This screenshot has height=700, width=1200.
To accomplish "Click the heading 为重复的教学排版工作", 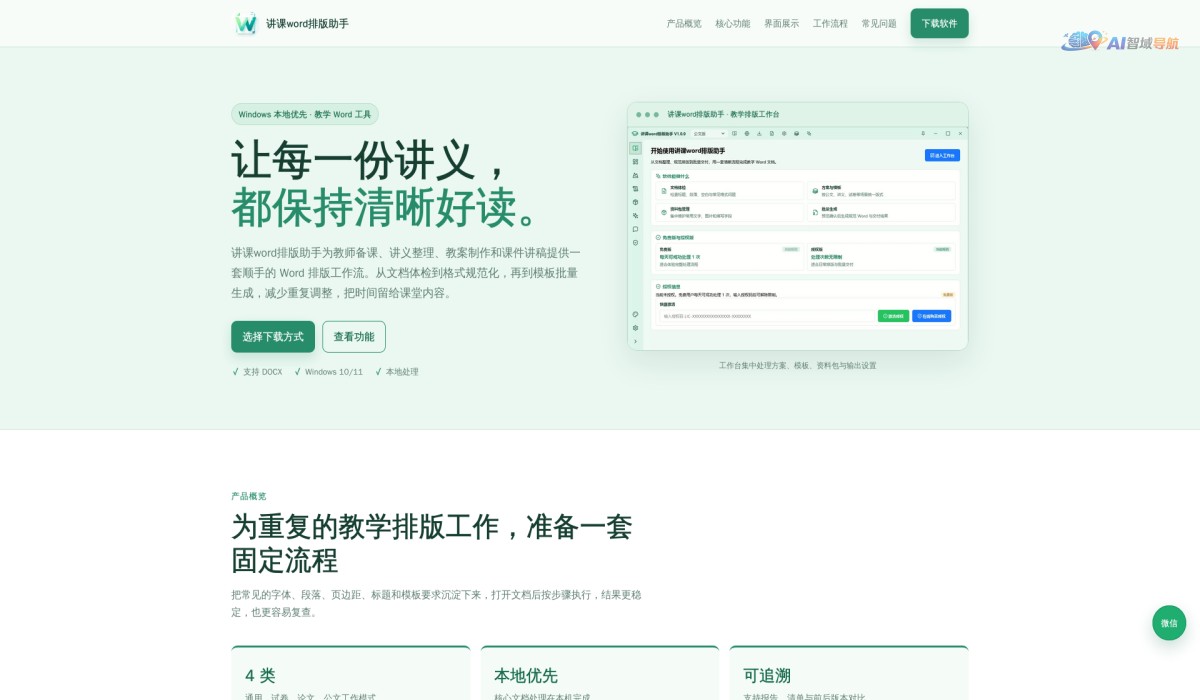I will pyautogui.click(x=431, y=543).
